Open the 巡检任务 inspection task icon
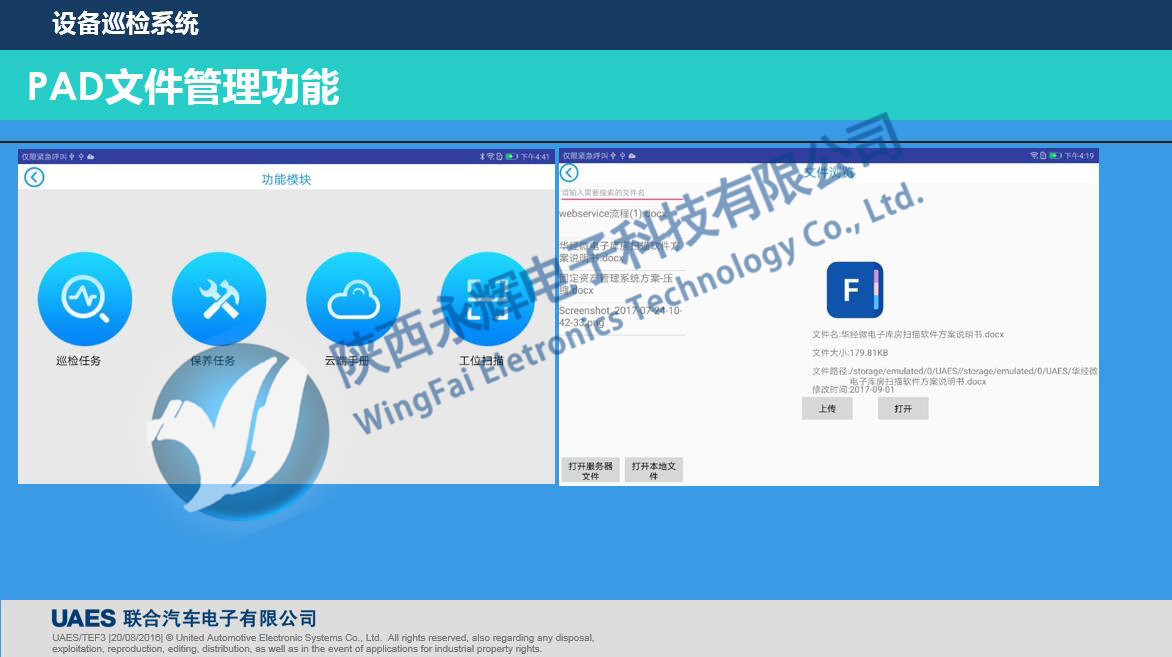The width and height of the screenshot is (1172, 657). click(x=85, y=299)
